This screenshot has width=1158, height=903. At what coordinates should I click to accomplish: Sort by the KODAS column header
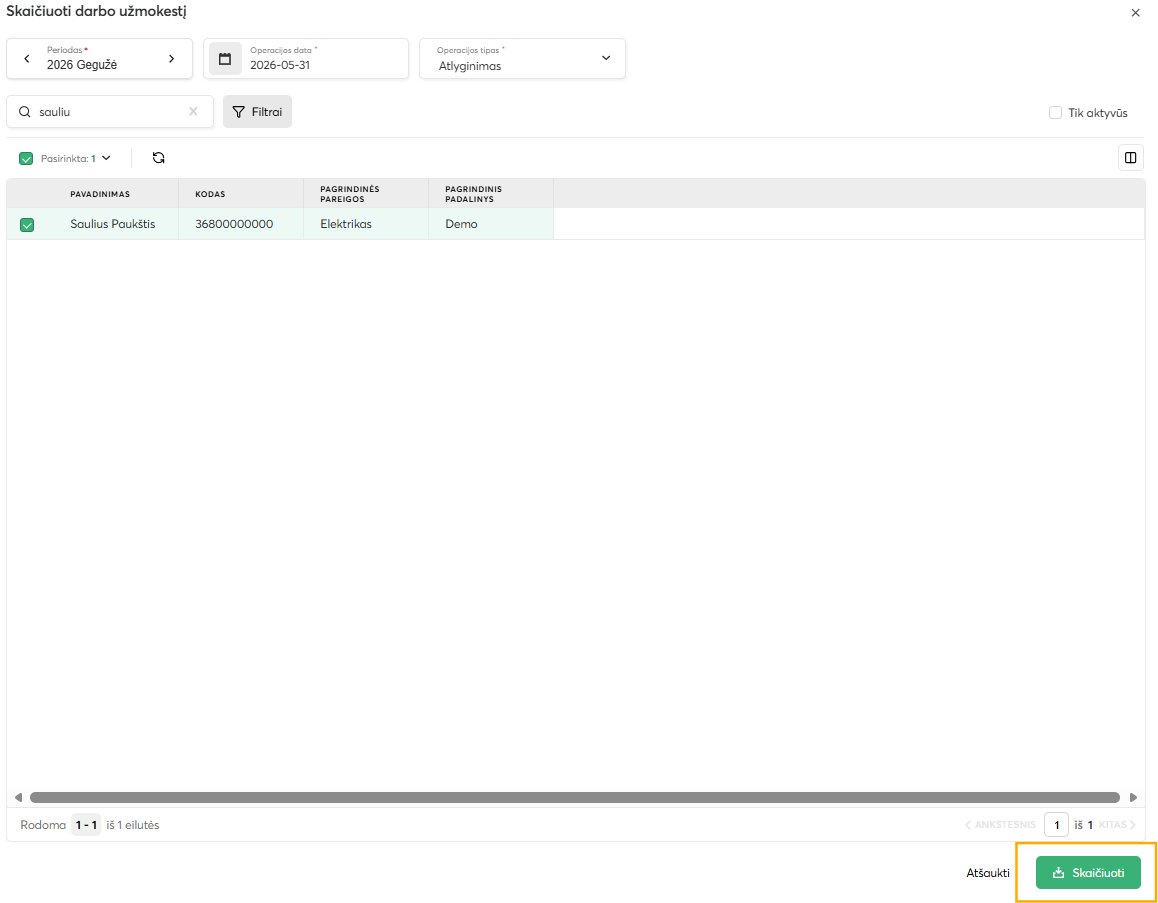(210, 194)
